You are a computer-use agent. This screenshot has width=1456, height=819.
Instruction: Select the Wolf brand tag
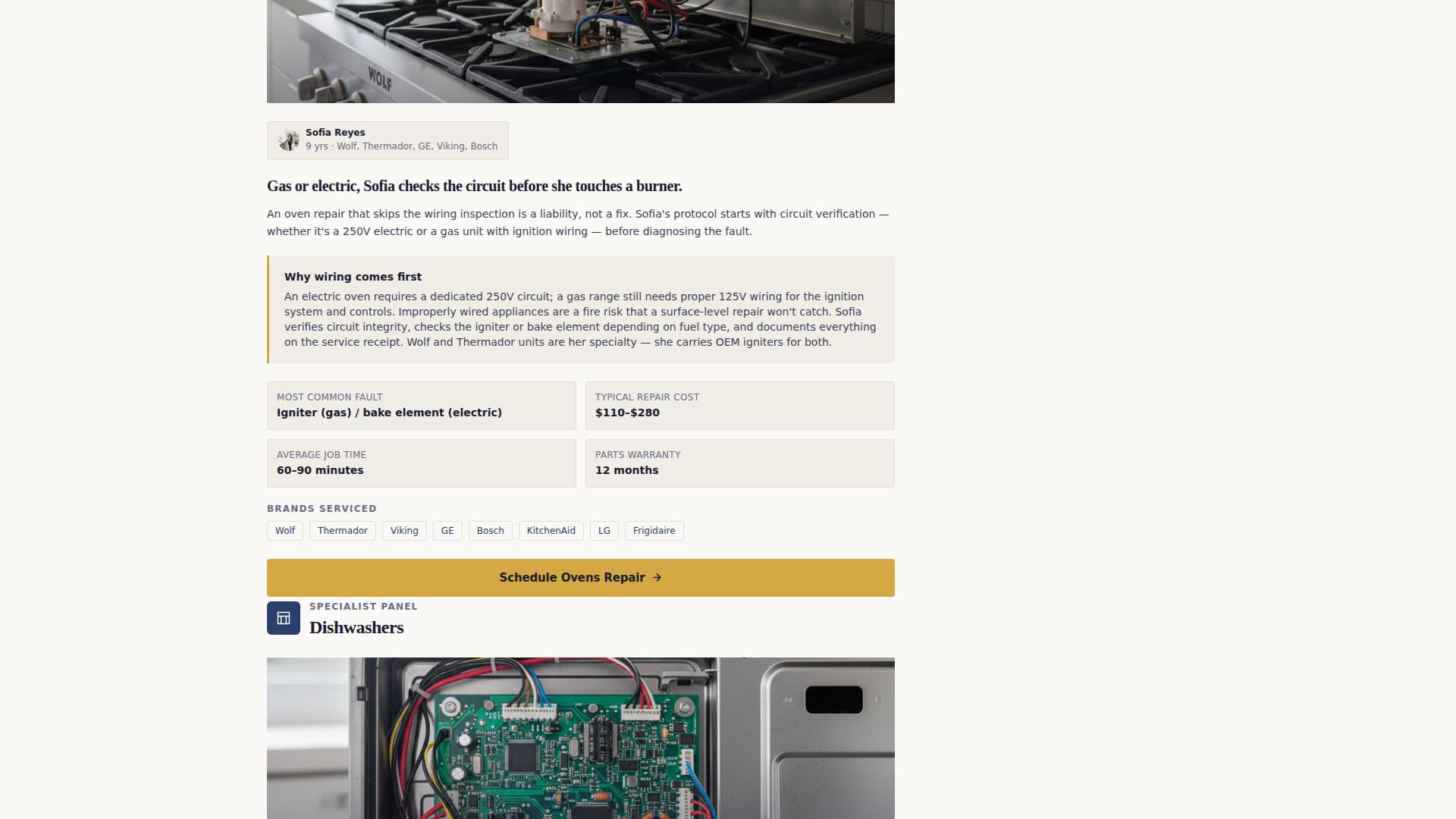pyautogui.click(x=285, y=531)
